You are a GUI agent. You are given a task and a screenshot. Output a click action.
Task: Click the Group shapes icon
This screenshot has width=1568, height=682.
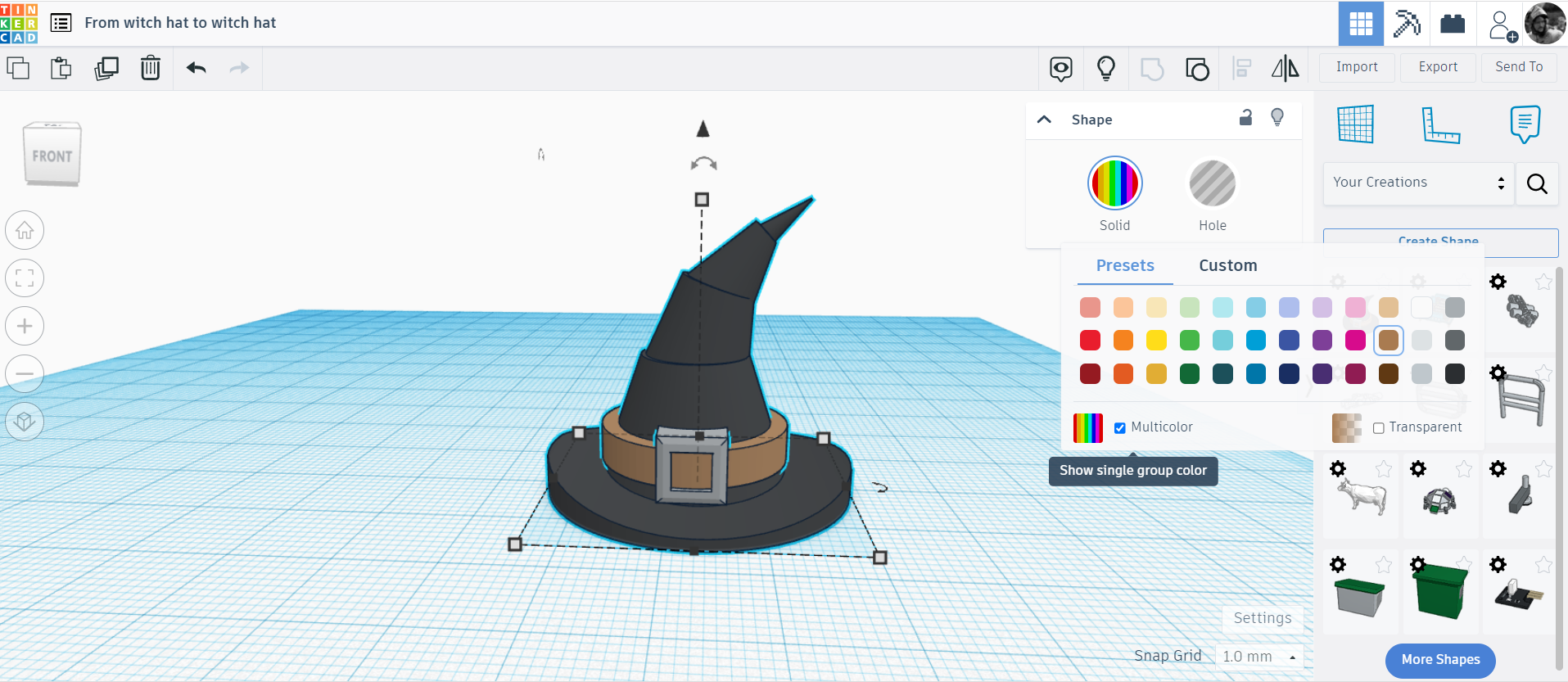[1152, 69]
